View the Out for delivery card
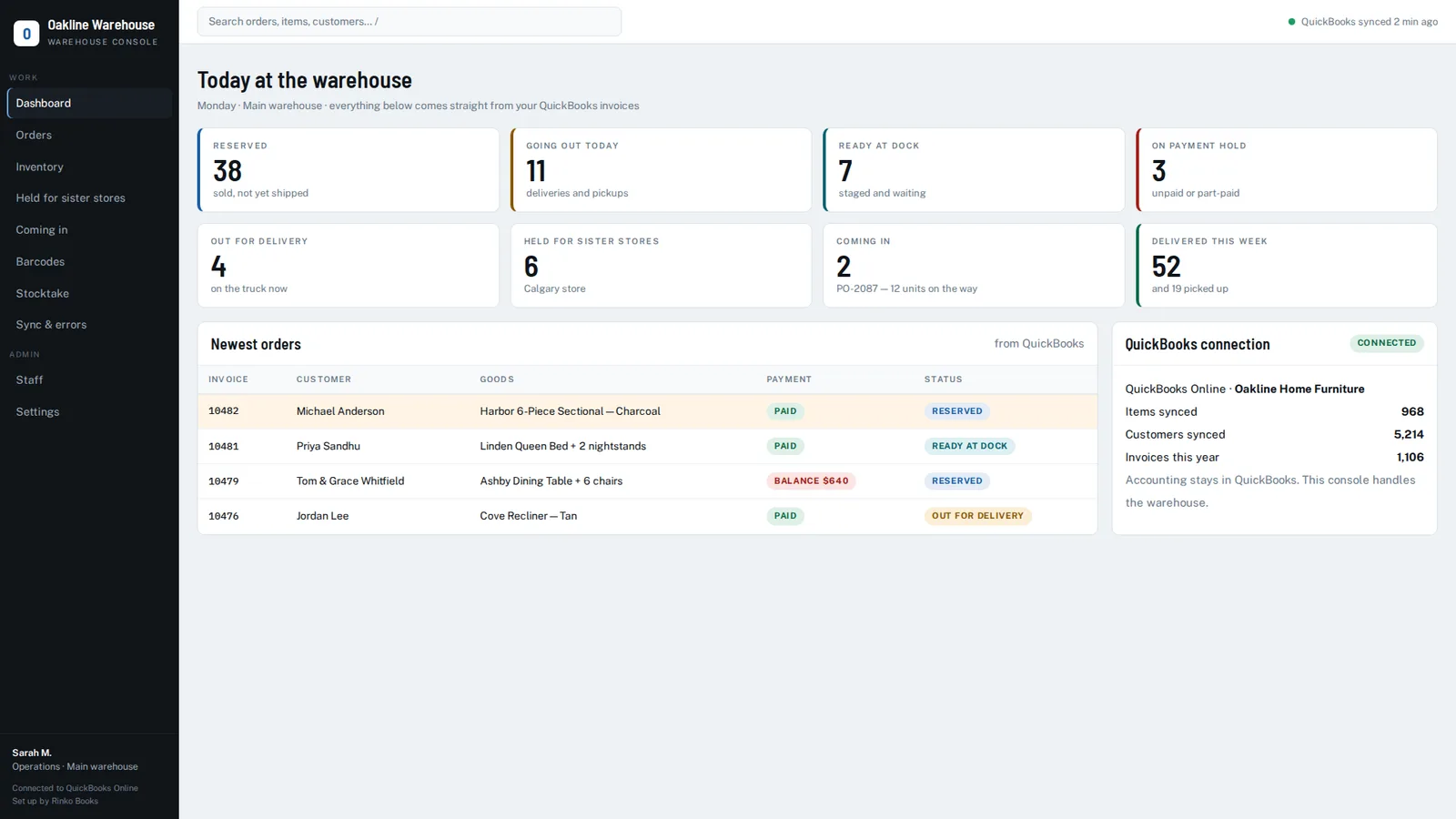1456x819 pixels. coord(349,266)
